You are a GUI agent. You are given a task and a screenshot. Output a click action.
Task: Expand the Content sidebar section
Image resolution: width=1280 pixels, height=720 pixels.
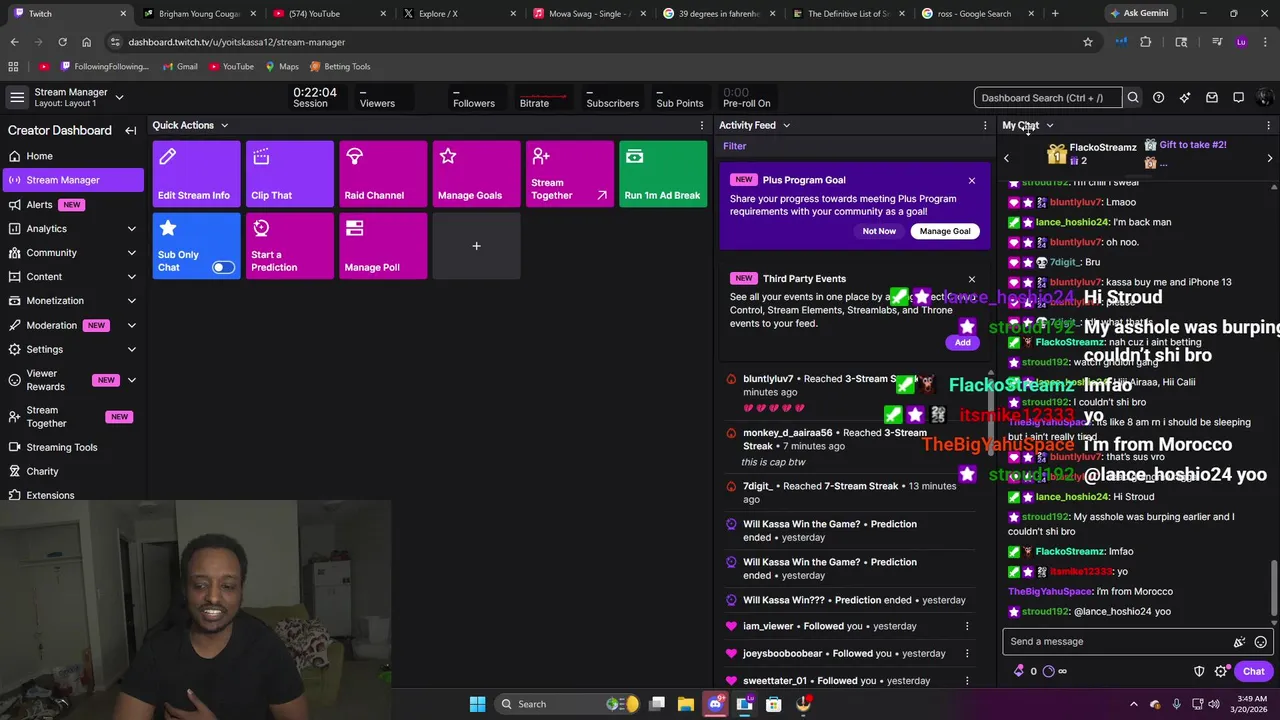click(x=131, y=277)
